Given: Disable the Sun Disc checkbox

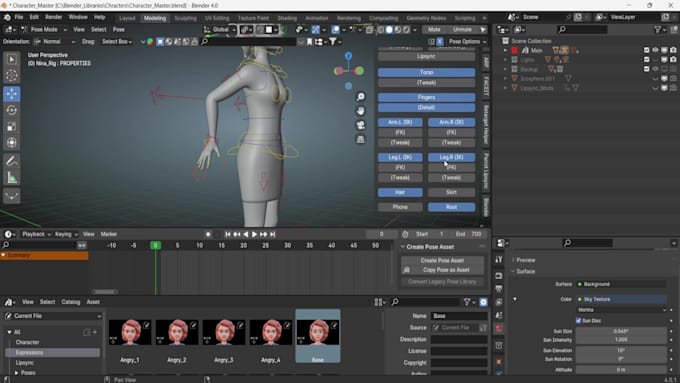Looking at the screenshot, I should (578, 321).
